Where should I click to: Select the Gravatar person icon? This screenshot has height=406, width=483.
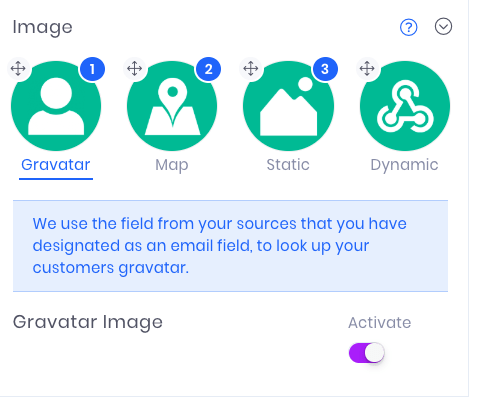point(56,106)
